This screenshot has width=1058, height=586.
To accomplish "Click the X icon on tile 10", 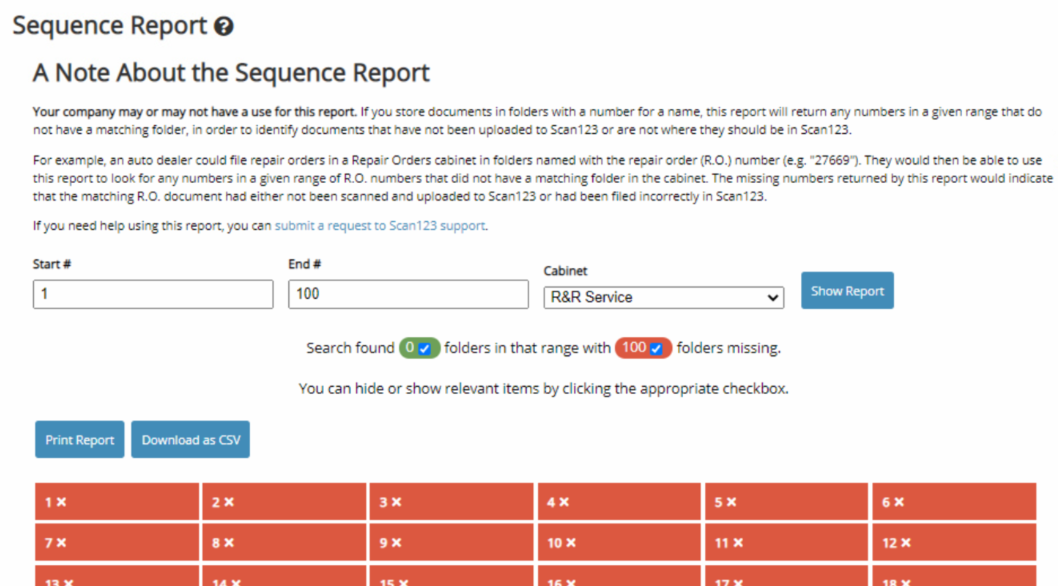I will click(571, 543).
